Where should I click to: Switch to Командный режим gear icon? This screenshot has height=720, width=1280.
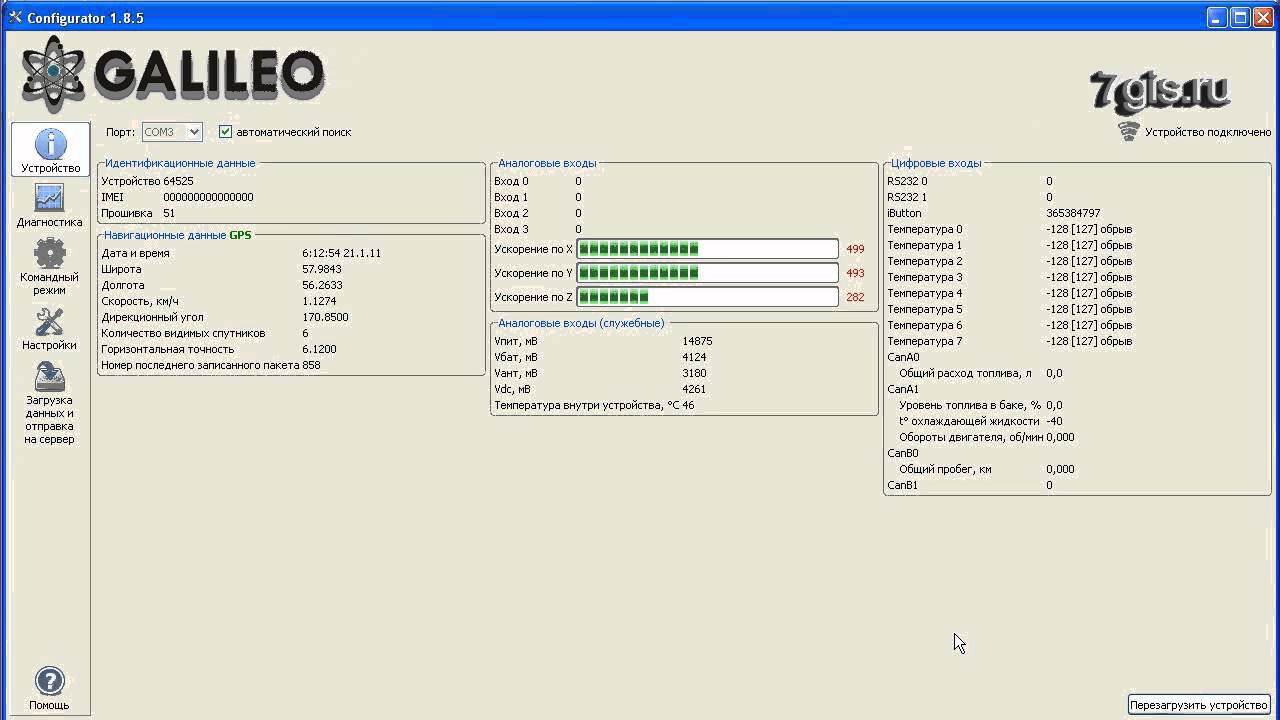49,254
